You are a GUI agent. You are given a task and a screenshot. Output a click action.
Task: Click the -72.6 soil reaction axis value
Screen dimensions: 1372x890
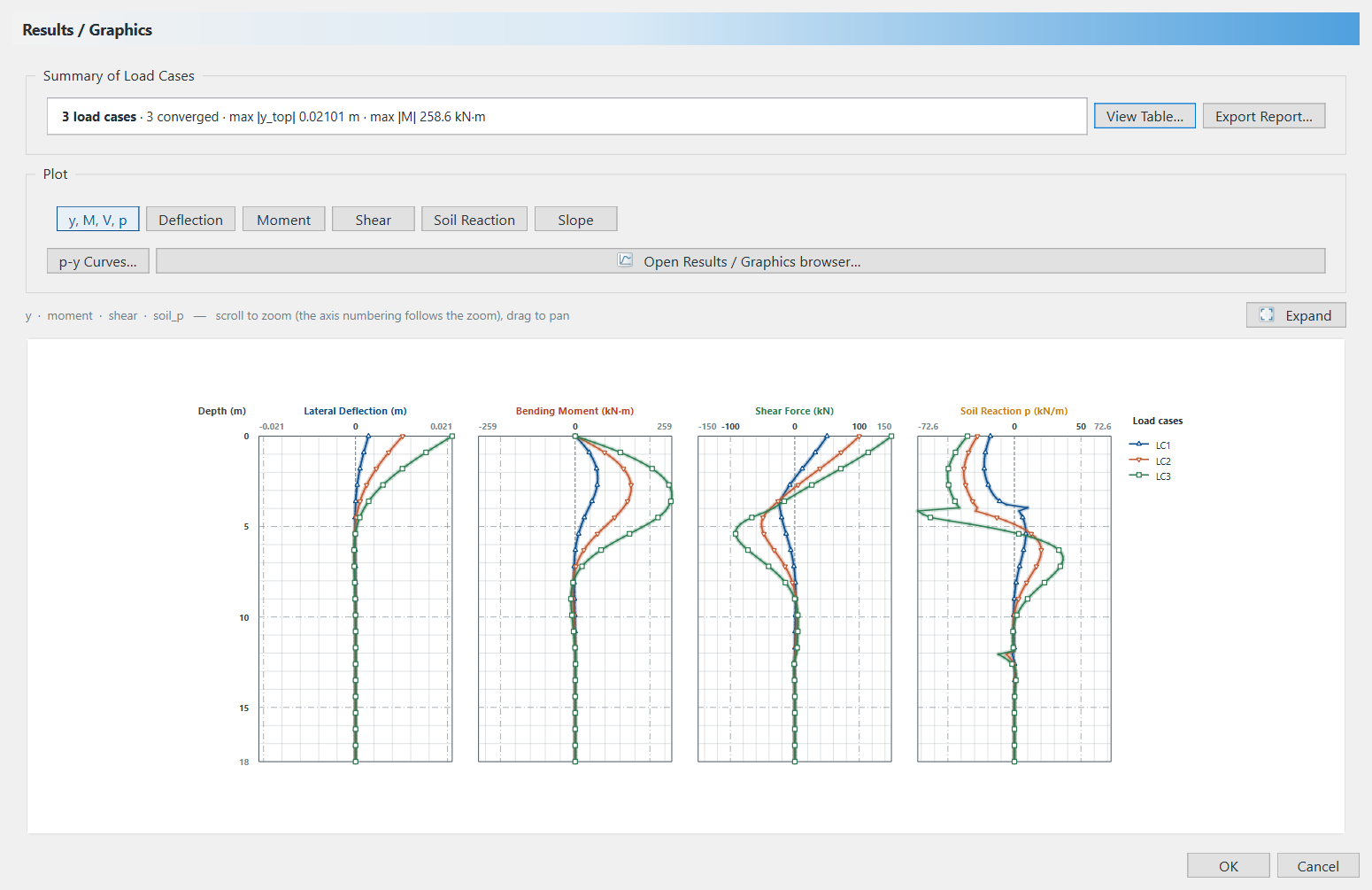(x=928, y=426)
